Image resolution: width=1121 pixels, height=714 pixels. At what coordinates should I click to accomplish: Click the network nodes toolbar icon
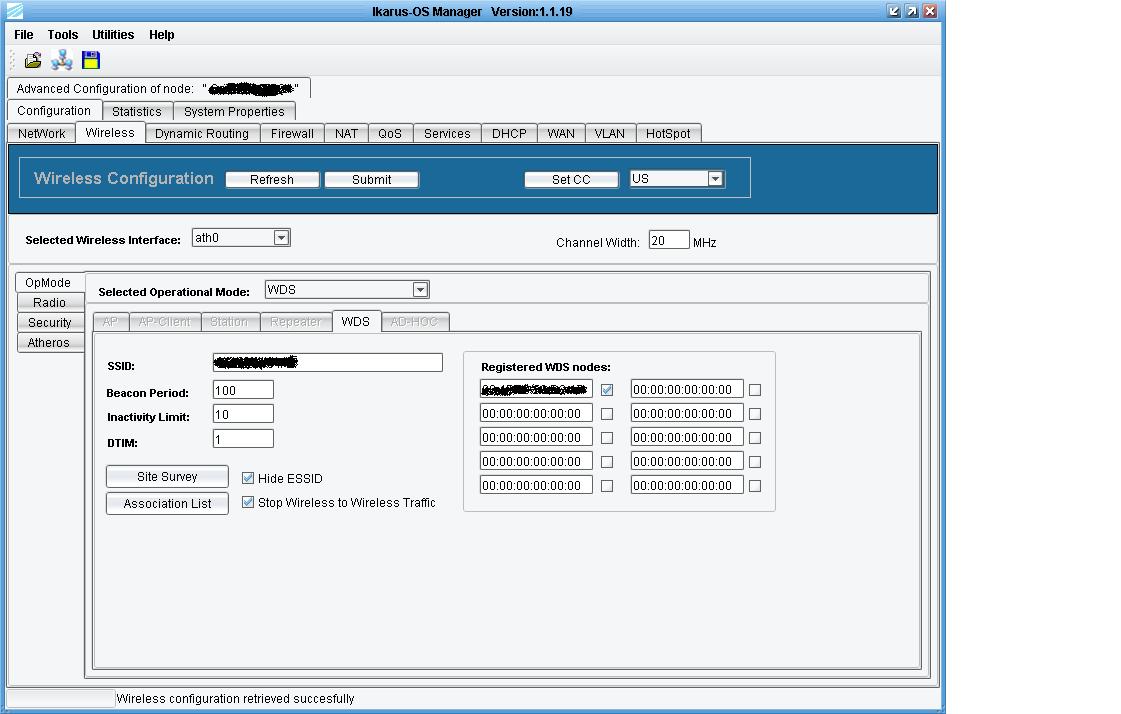[62, 60]
